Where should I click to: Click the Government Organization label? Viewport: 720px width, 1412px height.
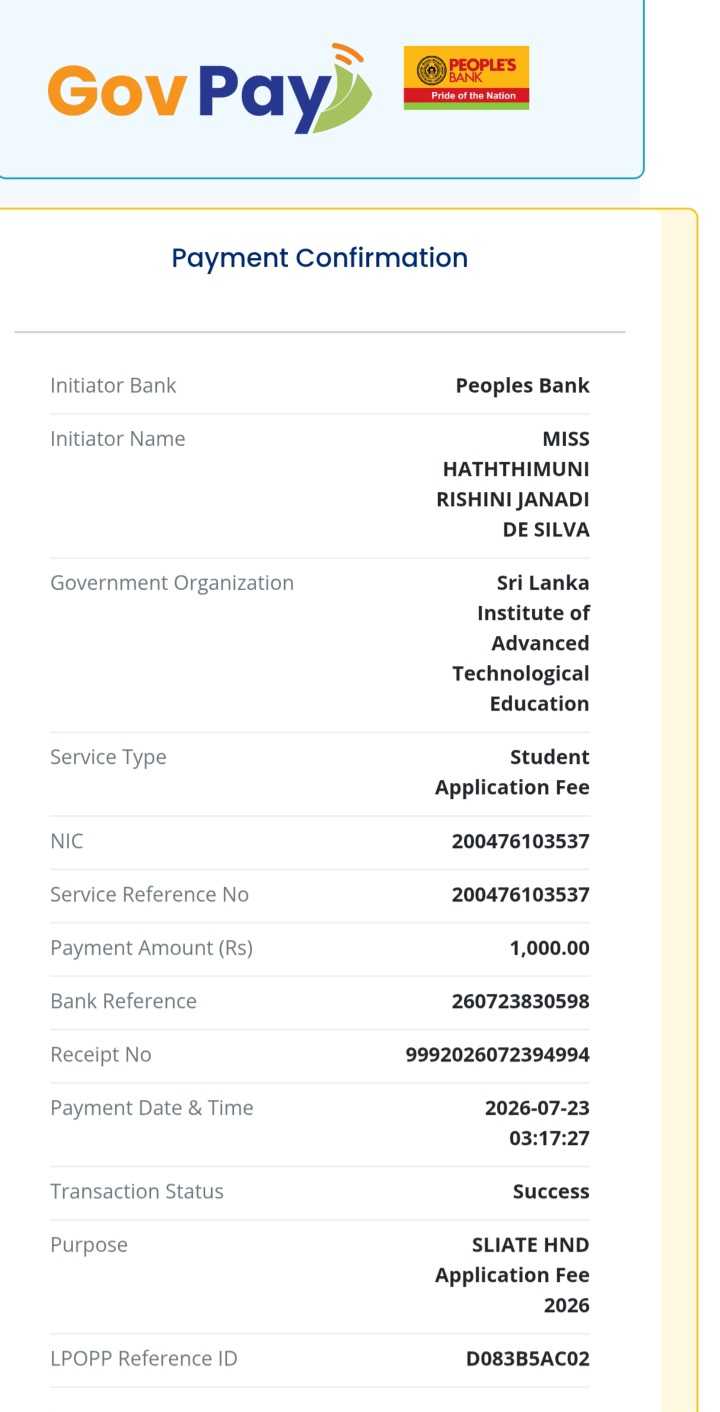[x=172, y=583]
